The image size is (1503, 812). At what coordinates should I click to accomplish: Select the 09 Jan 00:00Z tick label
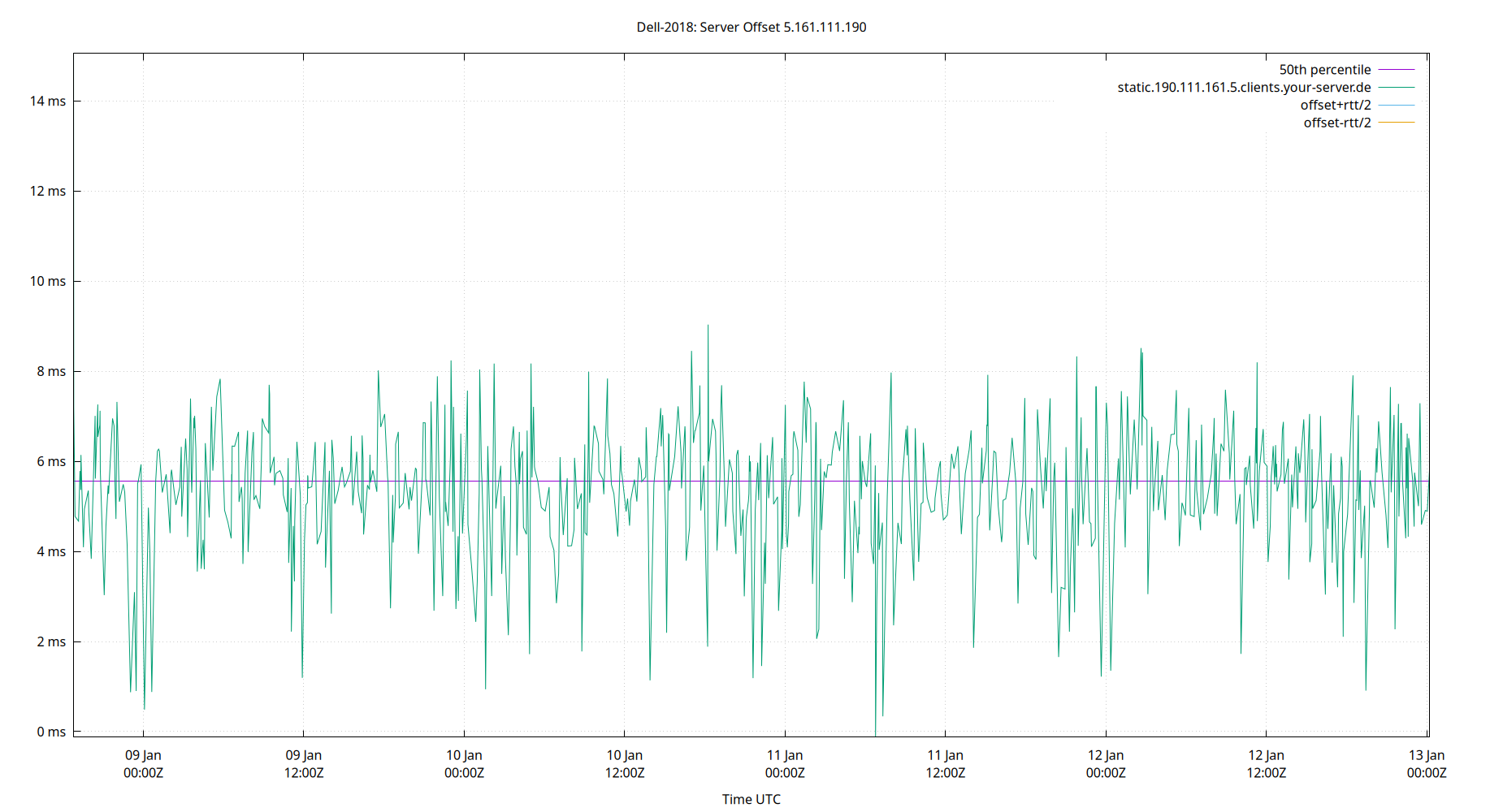tap(143, 763)
